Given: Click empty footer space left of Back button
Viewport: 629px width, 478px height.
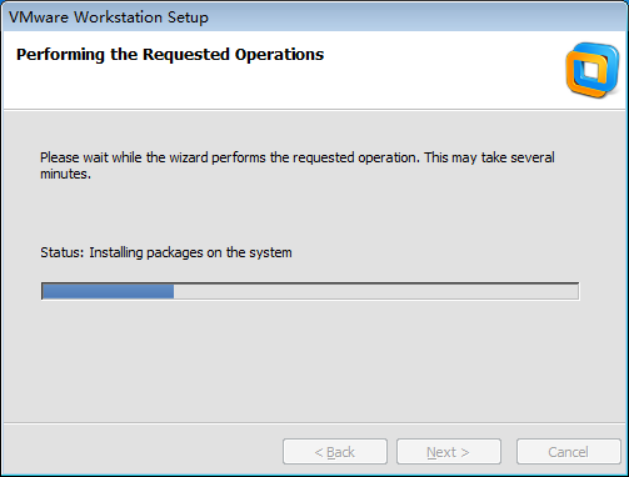Looking at the screenshot, I should click(142, 452).
